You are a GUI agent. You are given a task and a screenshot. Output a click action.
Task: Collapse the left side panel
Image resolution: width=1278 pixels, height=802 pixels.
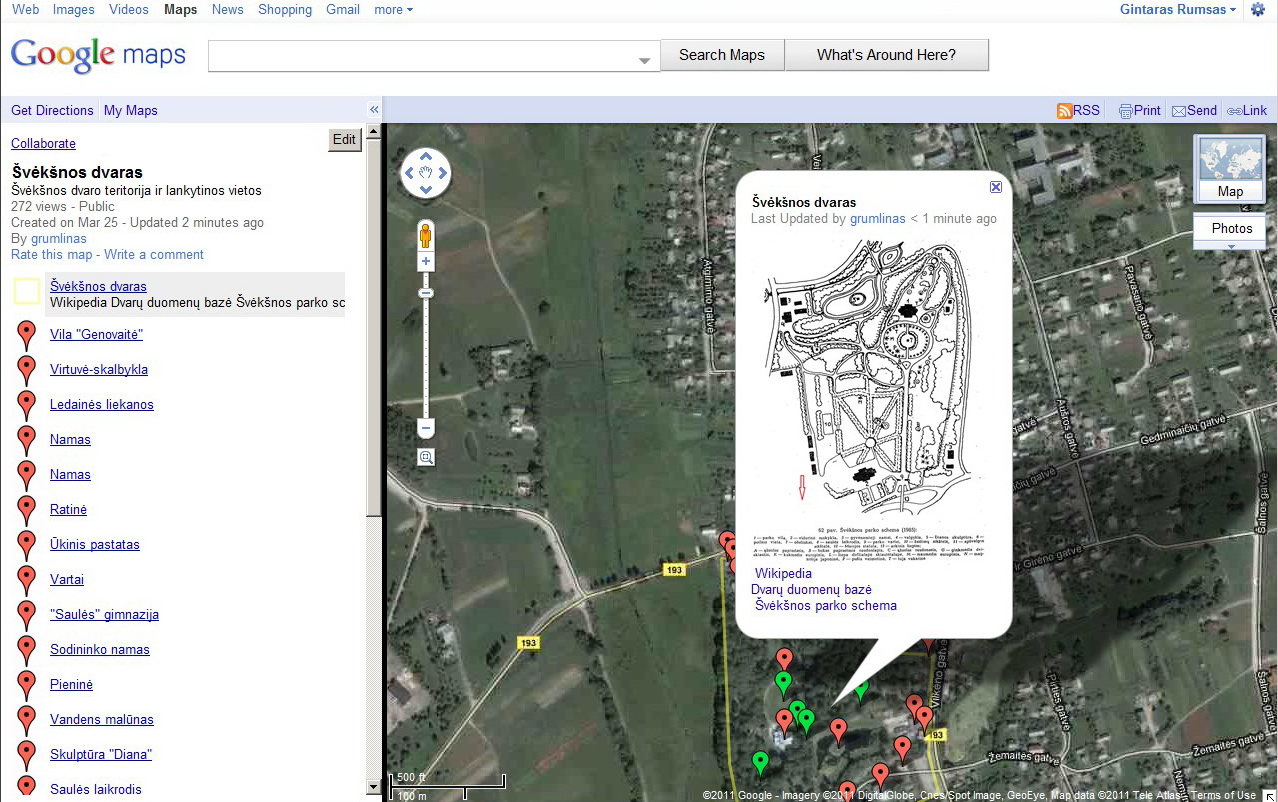[x=374, y=110]
